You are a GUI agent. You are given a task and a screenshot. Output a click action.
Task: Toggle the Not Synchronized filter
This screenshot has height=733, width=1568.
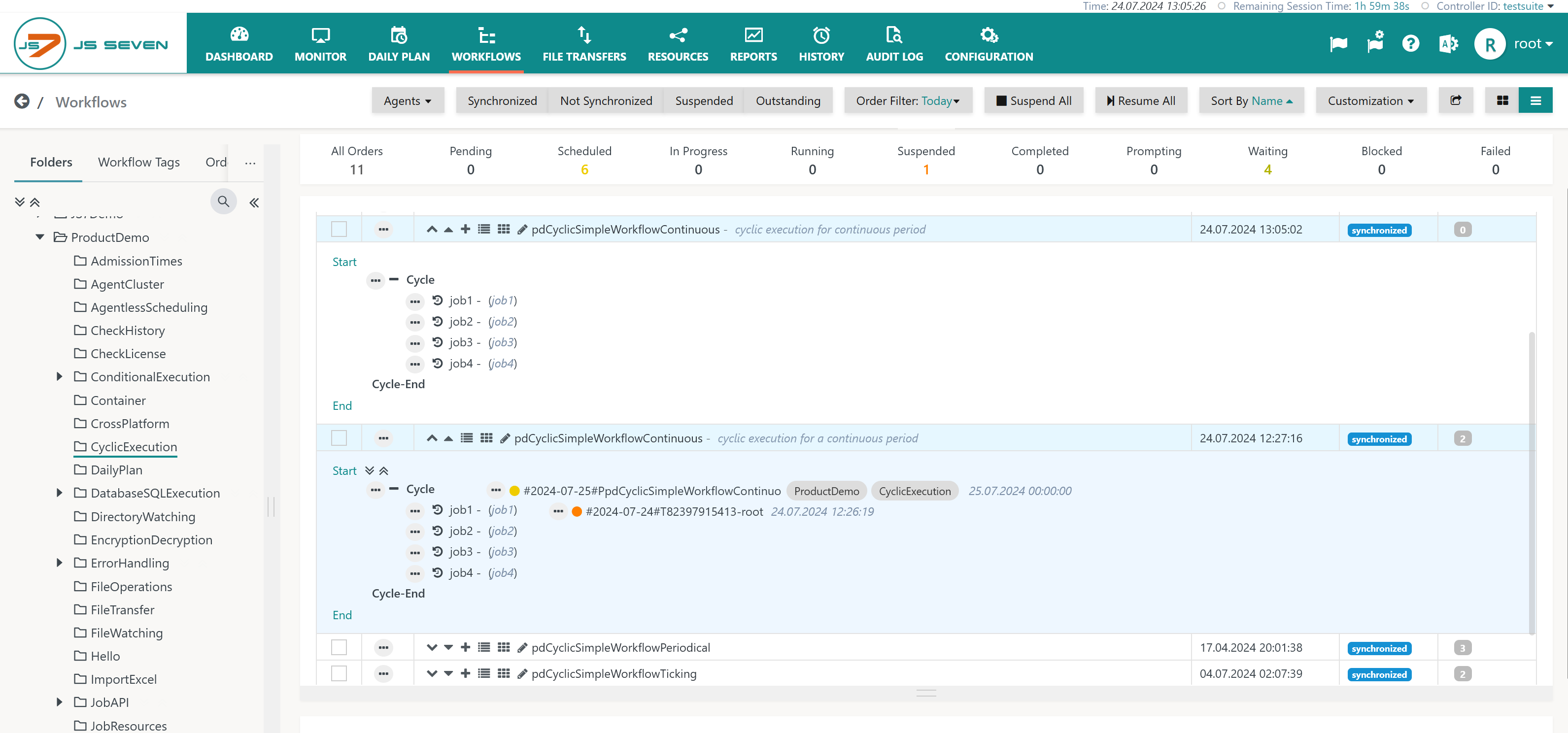pos(606,100)
